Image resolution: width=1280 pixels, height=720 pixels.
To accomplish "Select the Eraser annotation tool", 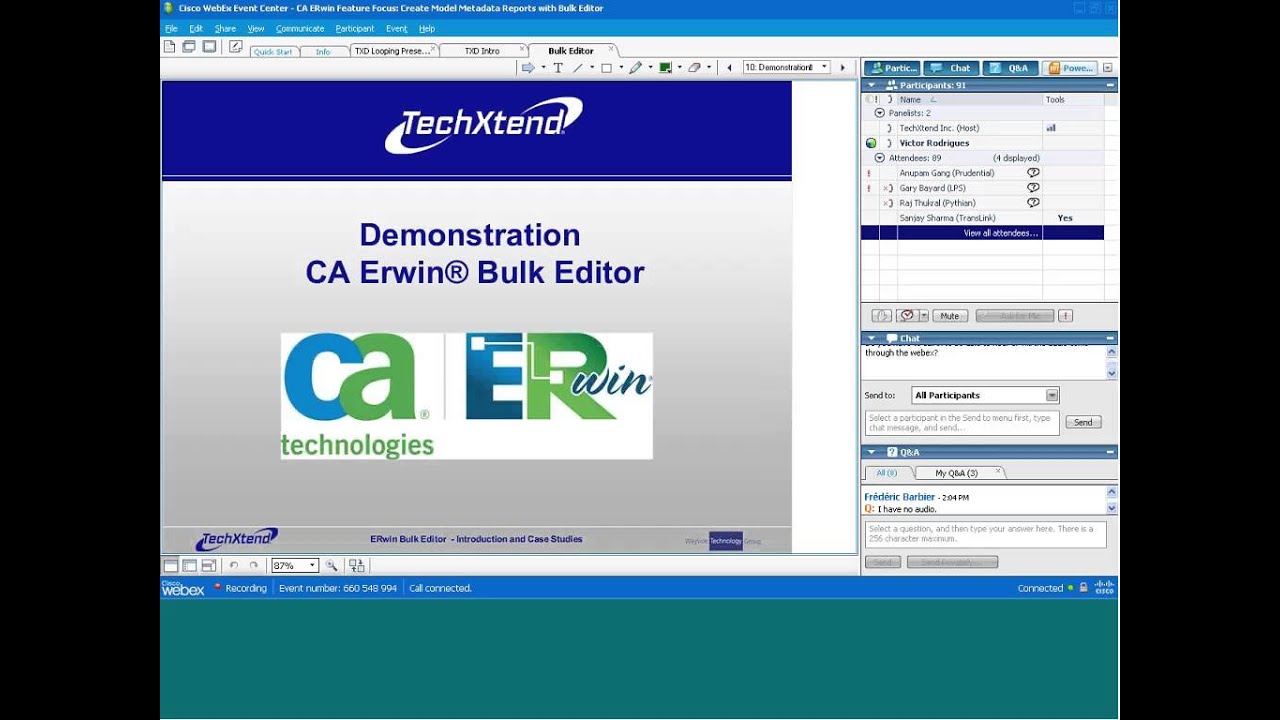I will coord(694,68).
